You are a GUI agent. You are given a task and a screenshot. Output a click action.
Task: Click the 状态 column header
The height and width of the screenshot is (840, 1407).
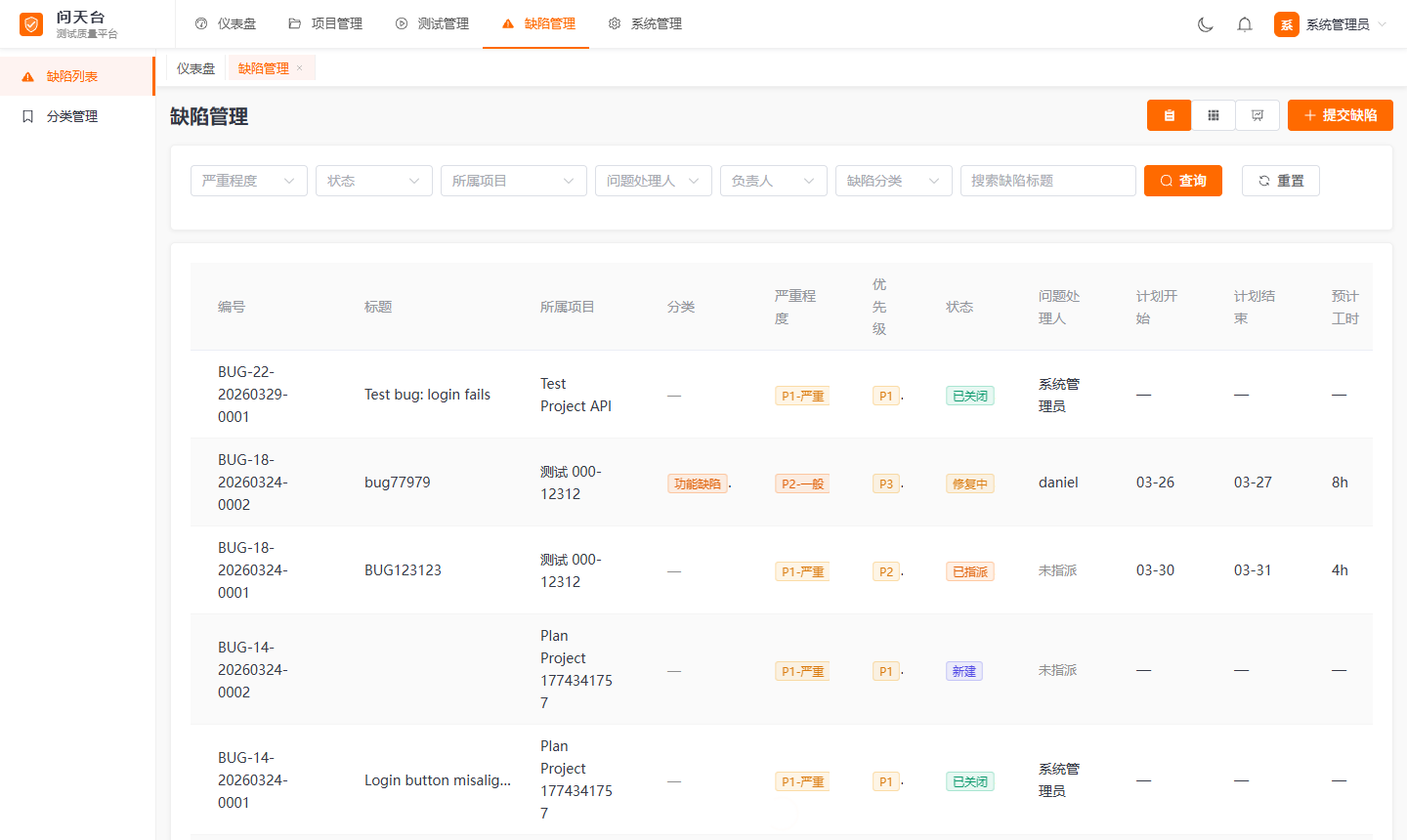click(959, 307)
